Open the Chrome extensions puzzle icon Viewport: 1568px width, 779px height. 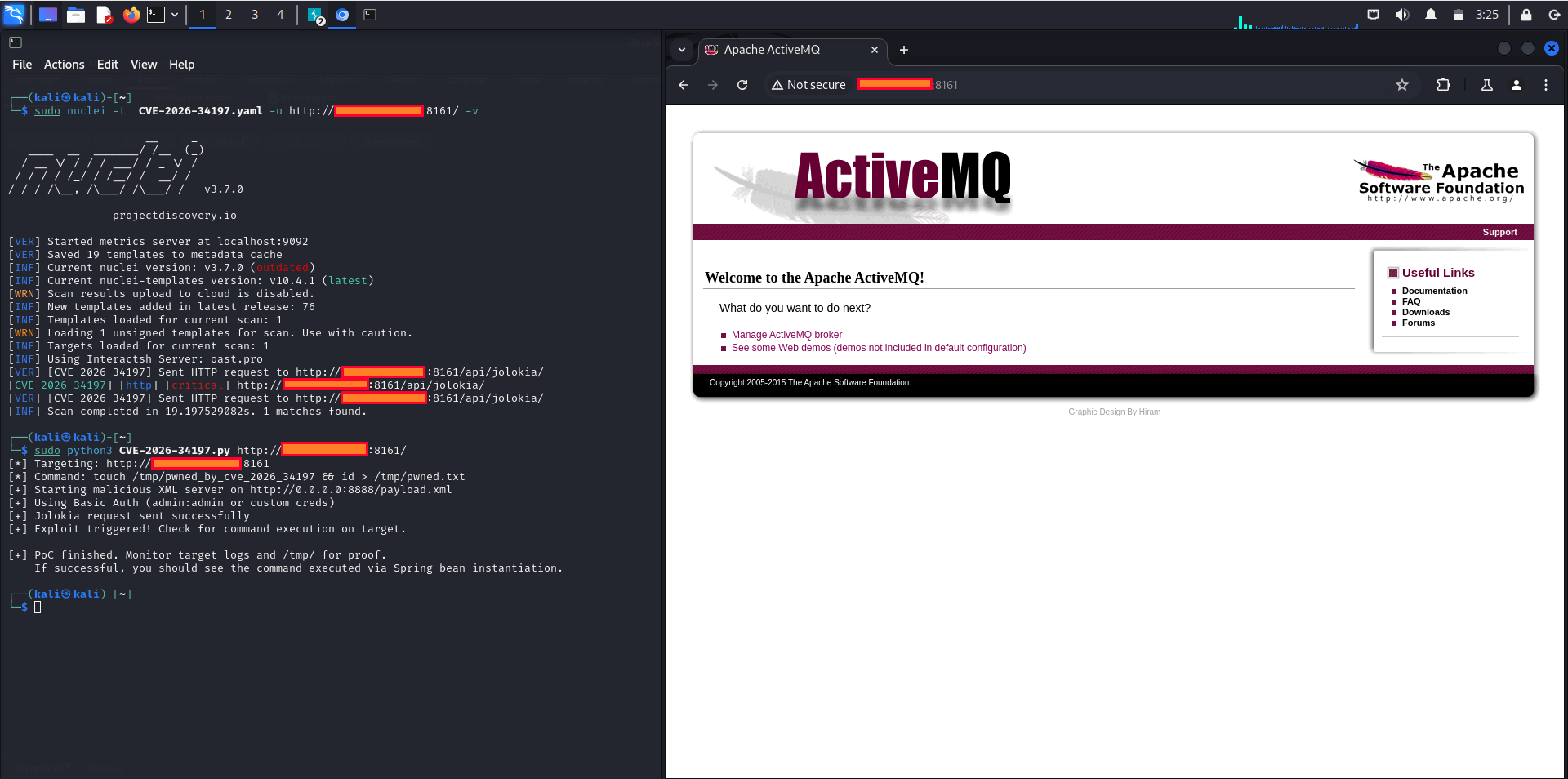click(x=1443, y=85)
